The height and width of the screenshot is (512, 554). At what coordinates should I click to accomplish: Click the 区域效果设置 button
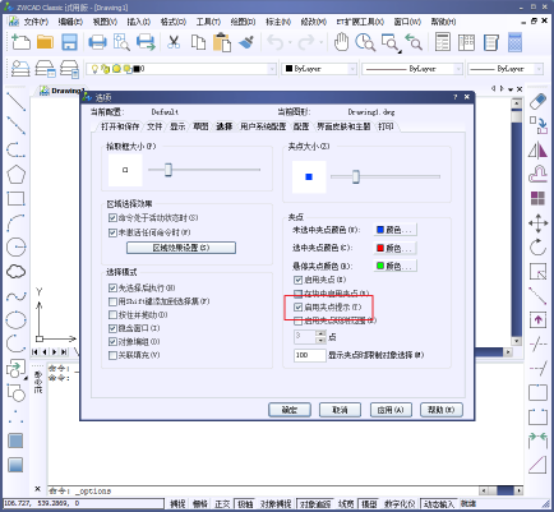click(181, 248)
